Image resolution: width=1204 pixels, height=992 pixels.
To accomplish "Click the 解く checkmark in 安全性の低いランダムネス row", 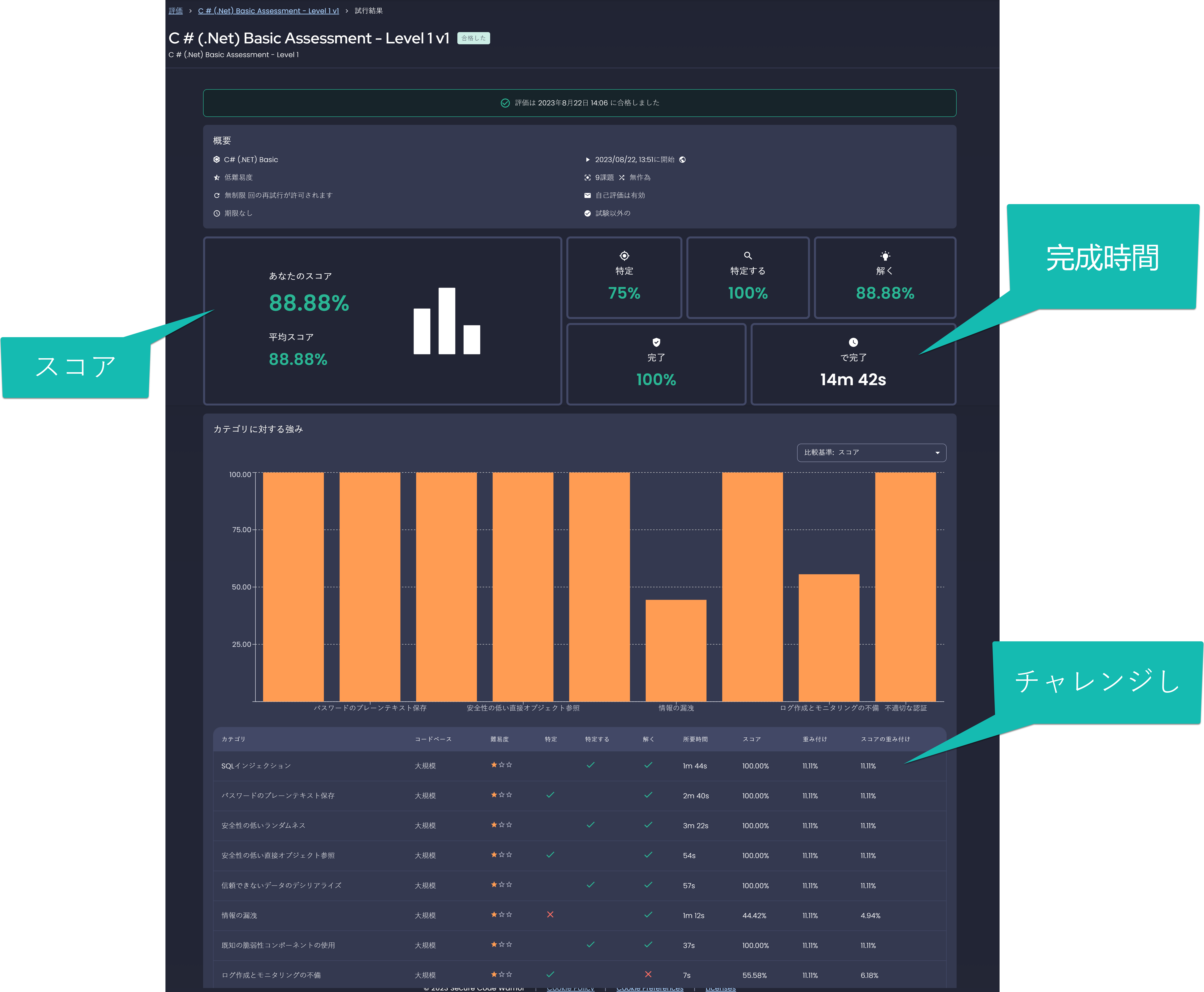I will tap(648, 825).
